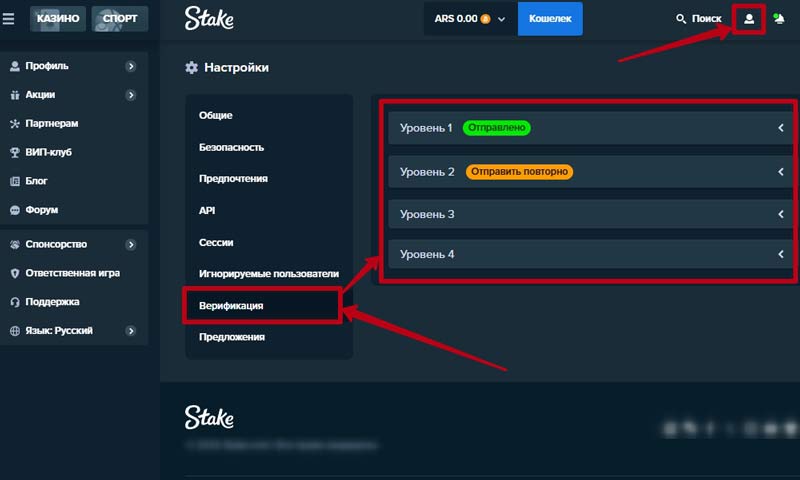Open ВИП-клуб from the sidebar
The width and height of the screenshot is (800, 480).
(x=47, y=153)
